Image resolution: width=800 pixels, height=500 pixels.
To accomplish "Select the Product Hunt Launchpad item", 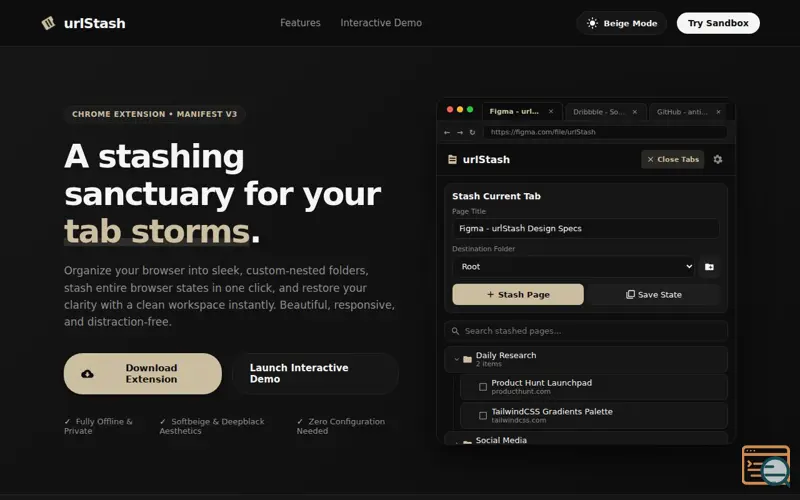I will pyautogui.click(x=594, y=387).
